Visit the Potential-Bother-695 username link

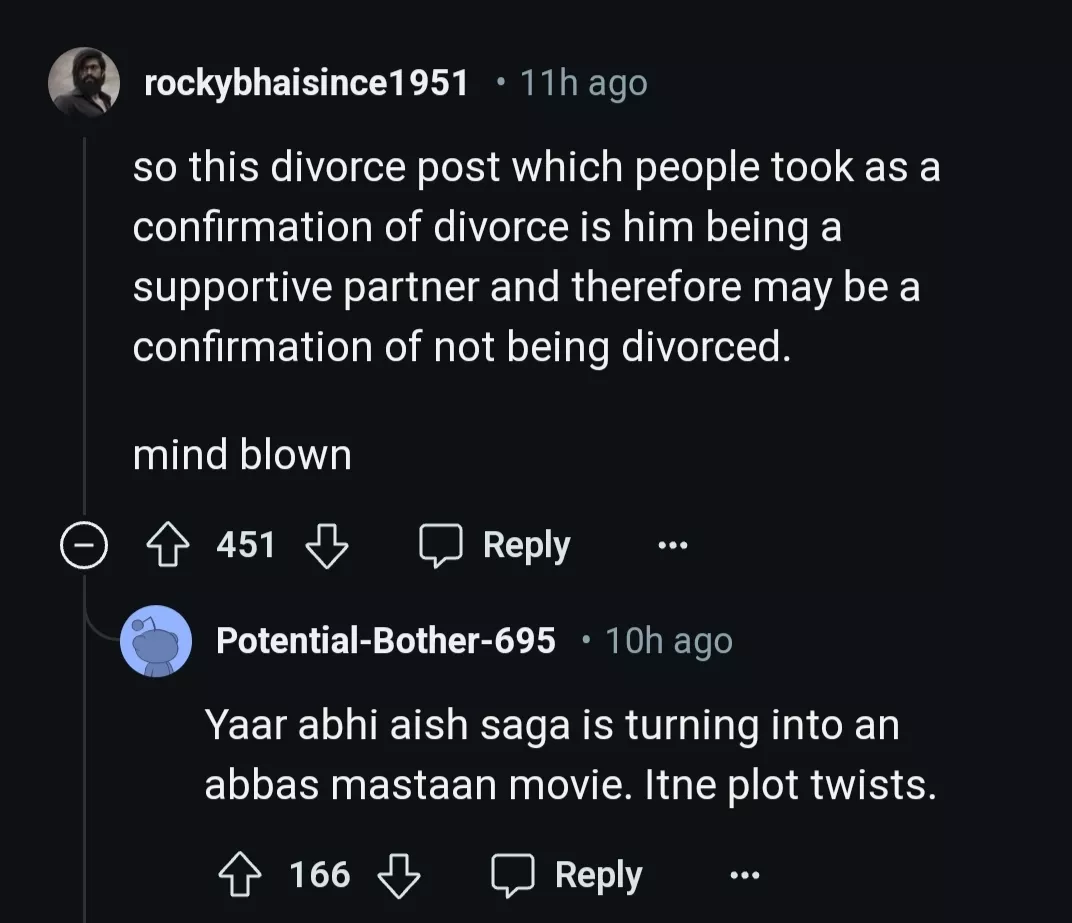coord(385,640)
